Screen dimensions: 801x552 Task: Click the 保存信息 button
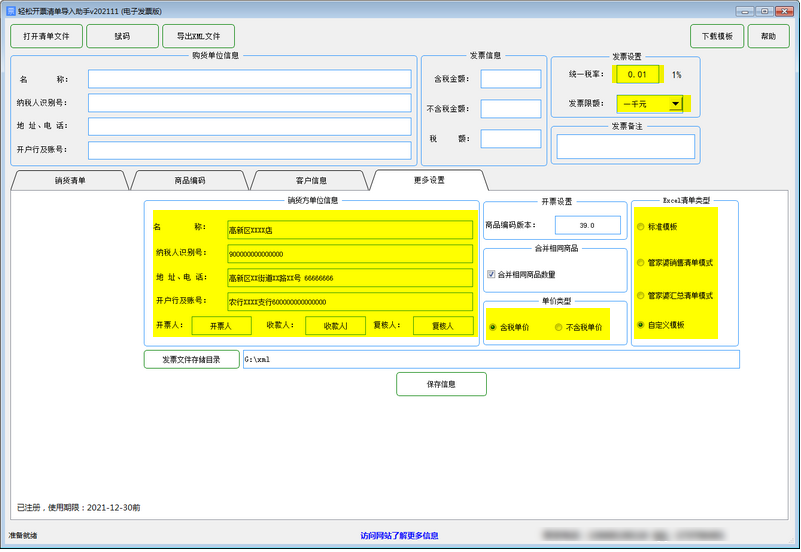coord(441,384)
